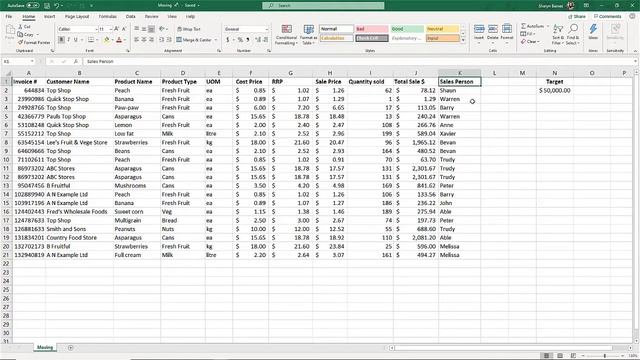640x360 pixels.
Task: Open the Merge & Center dropdown arrow
Action: click(216, 40)
